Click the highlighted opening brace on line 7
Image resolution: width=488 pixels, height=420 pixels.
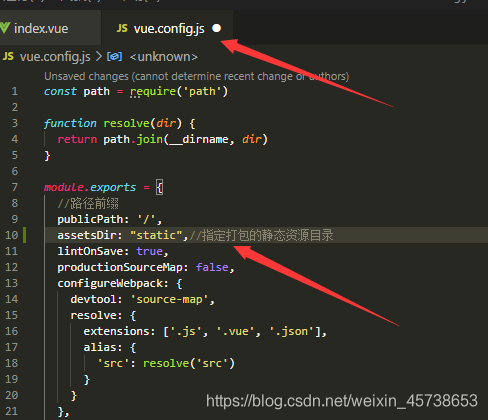pos(160,187)
